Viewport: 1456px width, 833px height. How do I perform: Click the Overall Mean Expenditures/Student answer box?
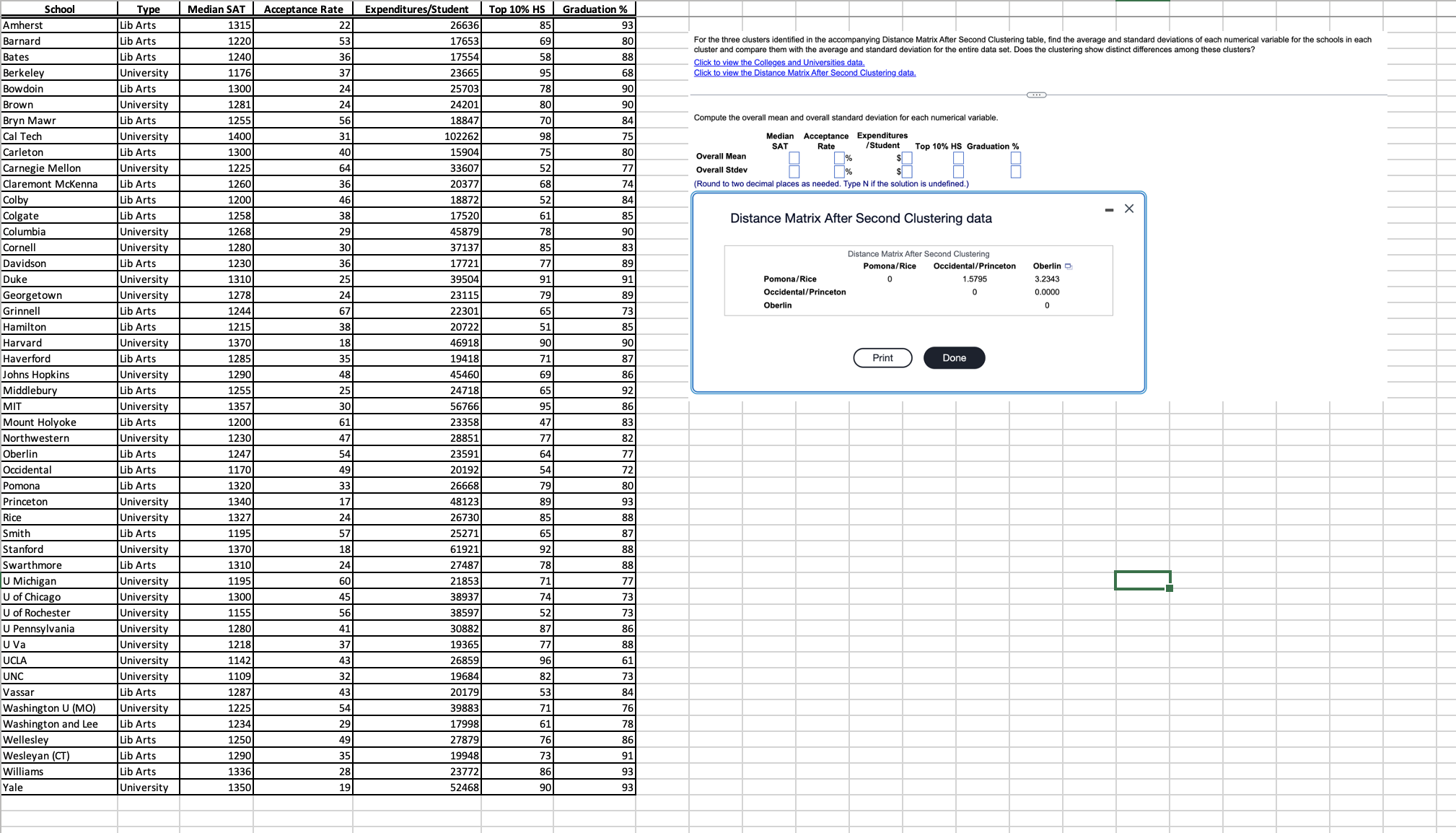tap(908, 157)
